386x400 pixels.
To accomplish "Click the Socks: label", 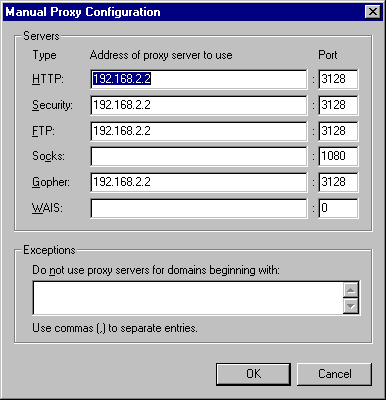I will pos(48,156).
